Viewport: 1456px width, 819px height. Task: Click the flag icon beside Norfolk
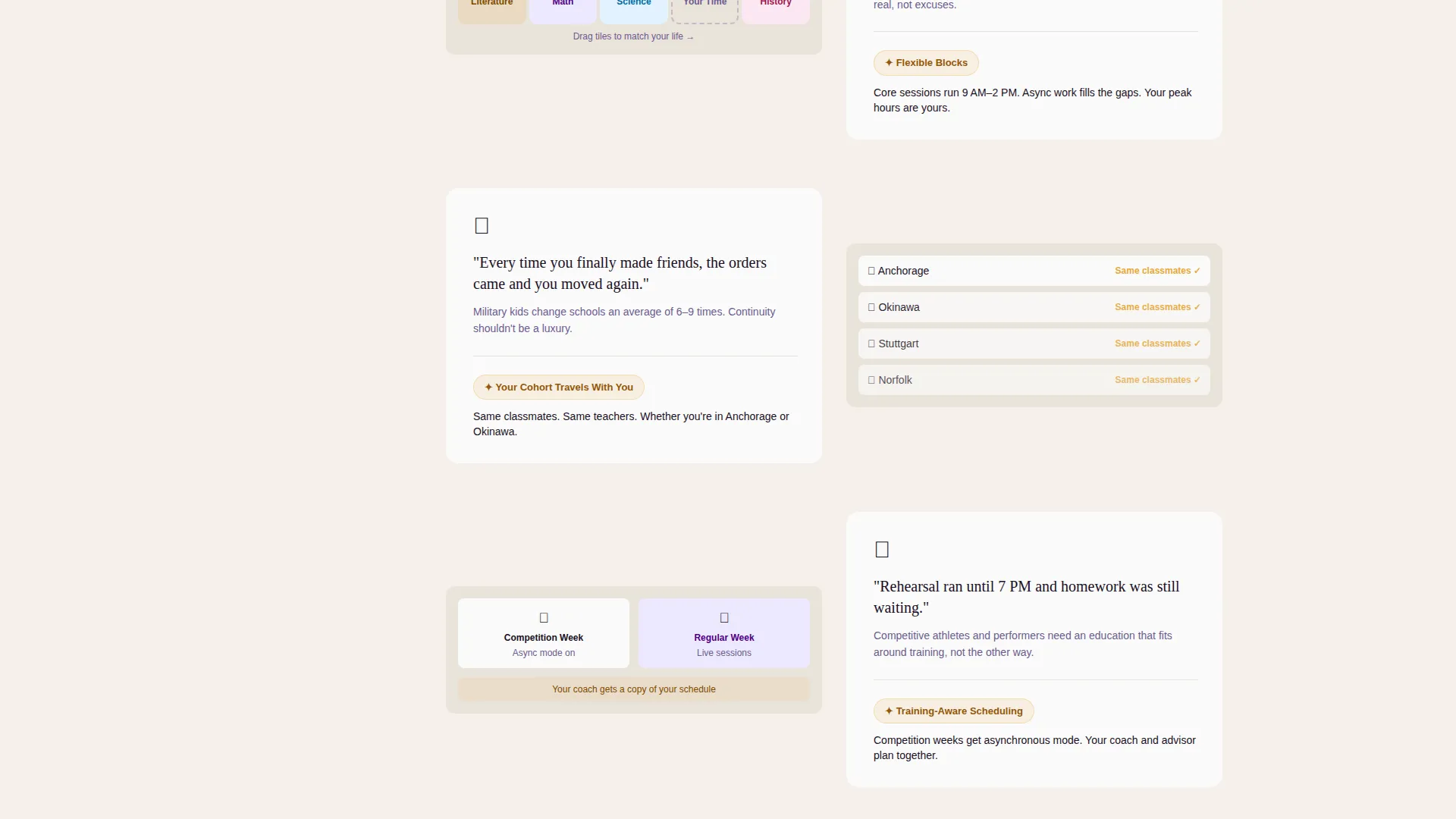(x=871, y=380)
